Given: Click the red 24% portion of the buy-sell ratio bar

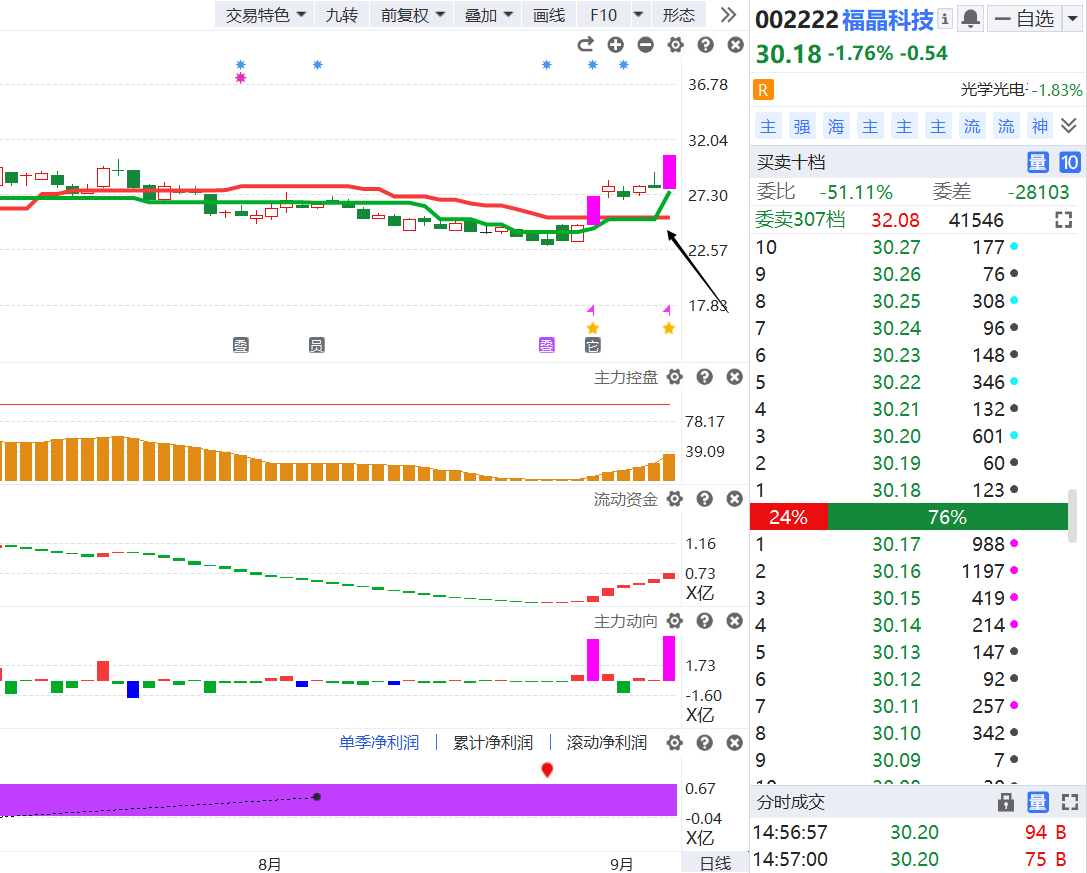Looking at the screenshot, I should coord(789,517).
